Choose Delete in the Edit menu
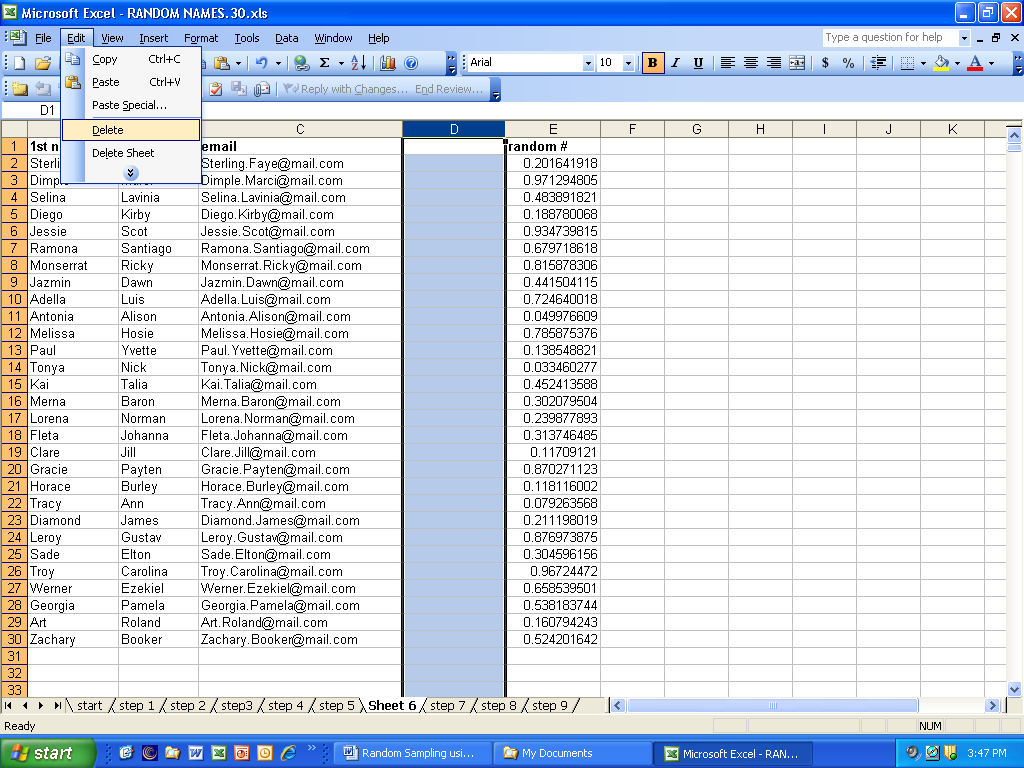This screenshot has width=1024, height=768. (x=131, y=130)
